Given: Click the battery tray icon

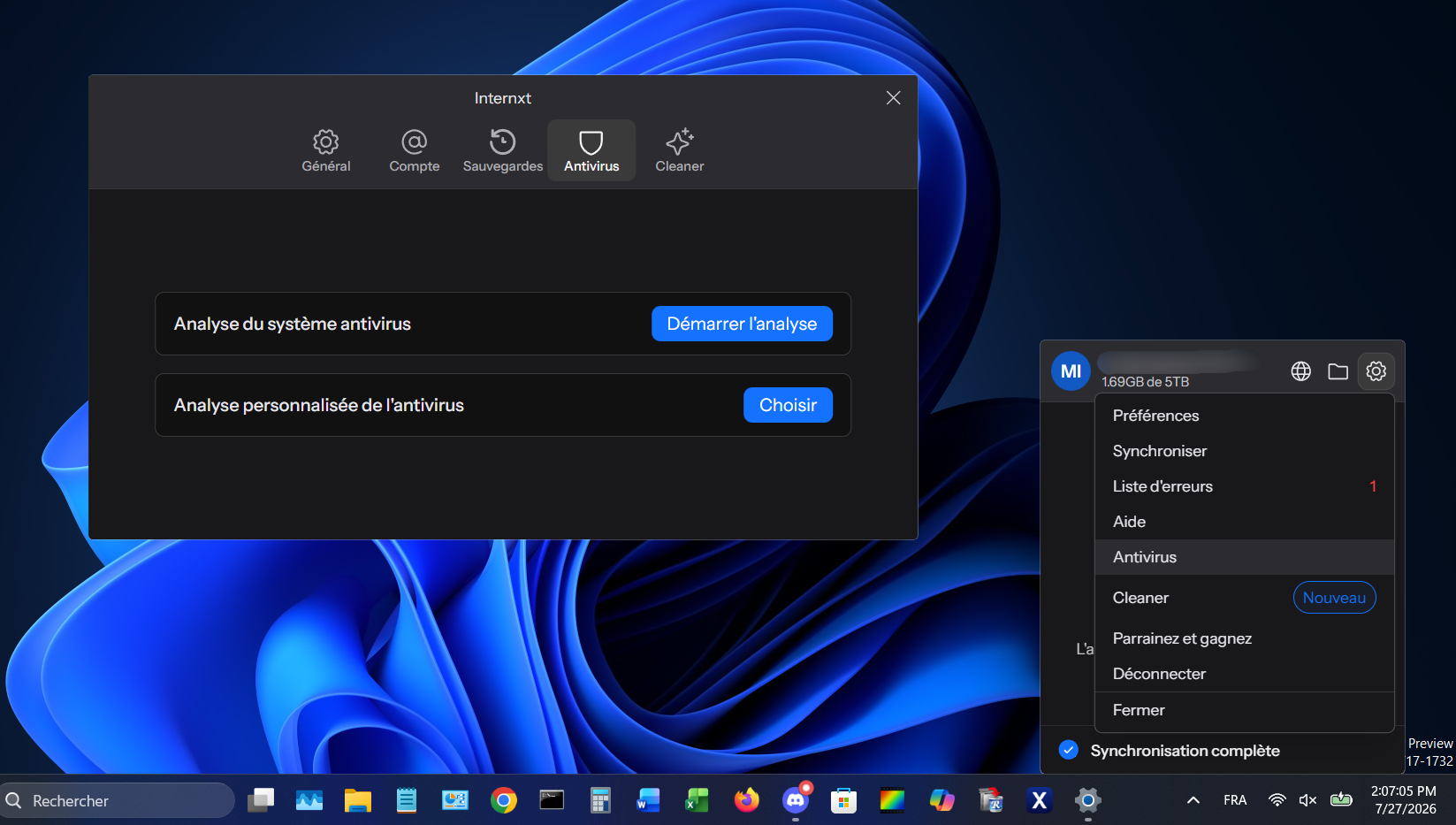Looking at the screenshot, I should [x=1341, y=800].
